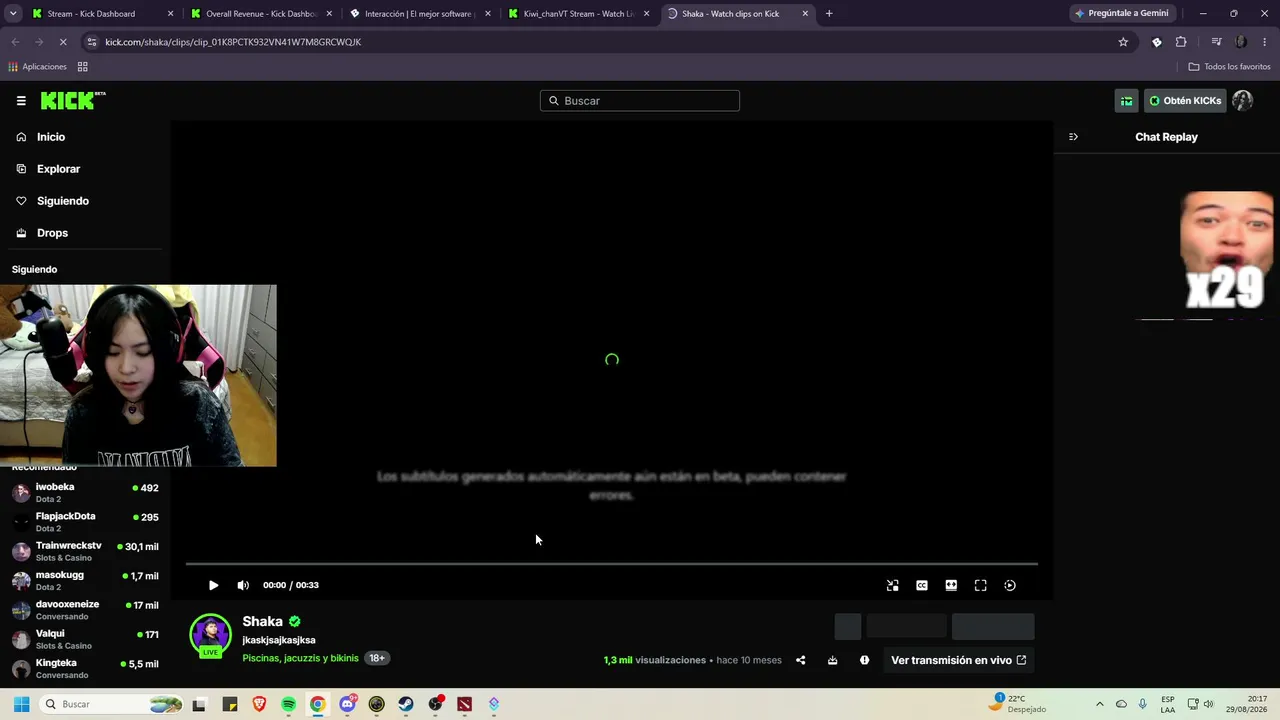Report the clip with the alert icon
Screen dimensions: 1280x720
pyautogui.click(x=864, y=660)
